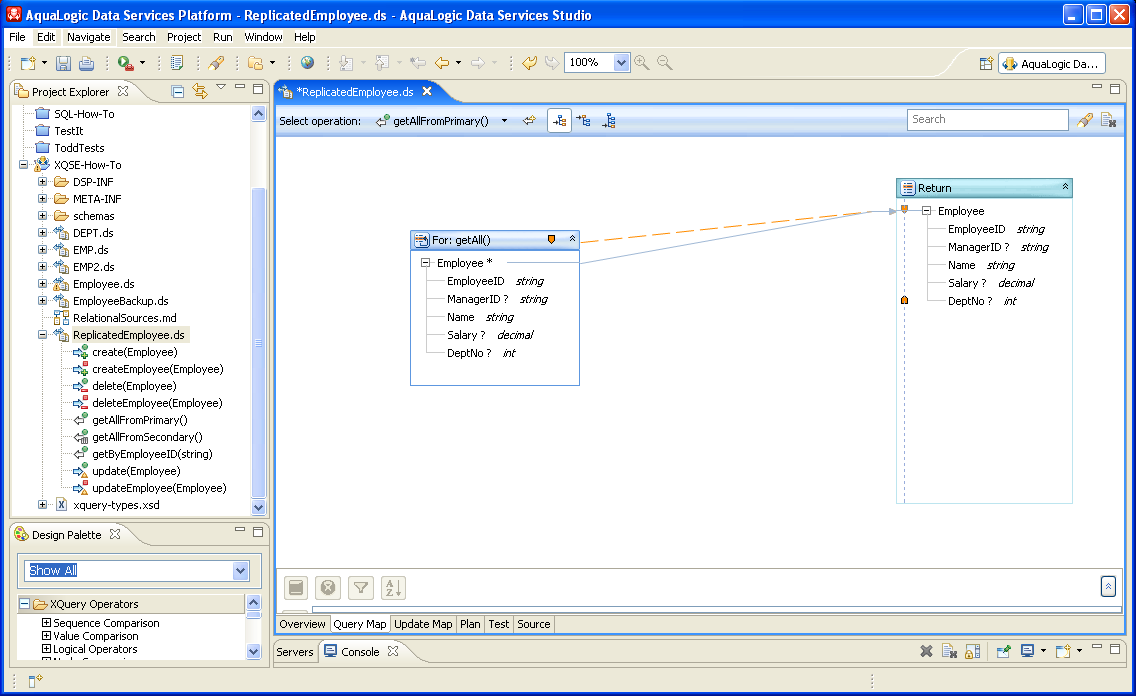Select updateEmployee(Employee) operation

[159, 488]
